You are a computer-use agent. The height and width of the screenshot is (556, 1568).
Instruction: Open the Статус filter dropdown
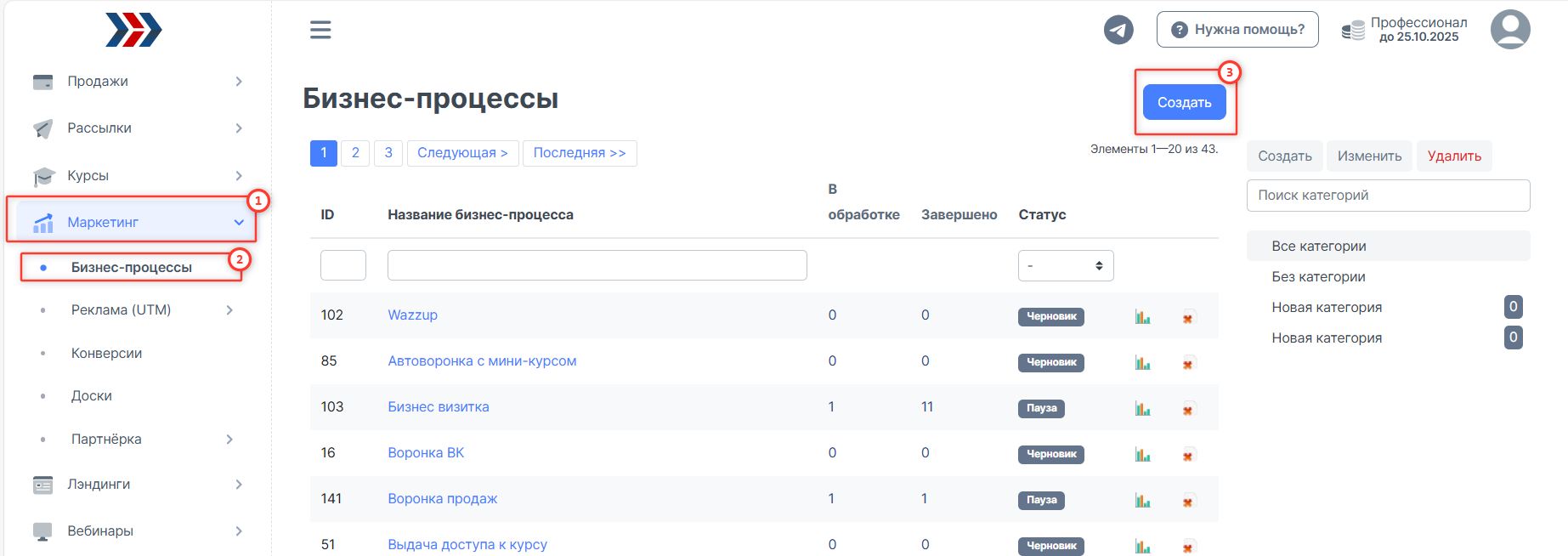click(x=1065, y=265)
